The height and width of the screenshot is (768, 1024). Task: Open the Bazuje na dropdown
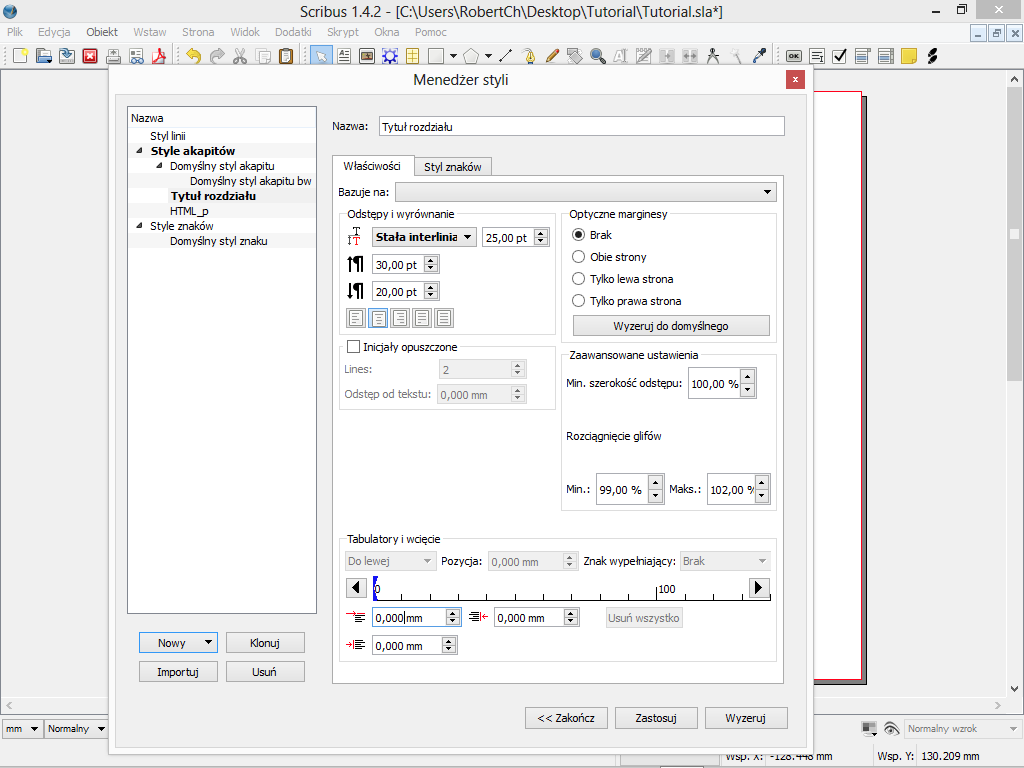click(x=586, y=192)
